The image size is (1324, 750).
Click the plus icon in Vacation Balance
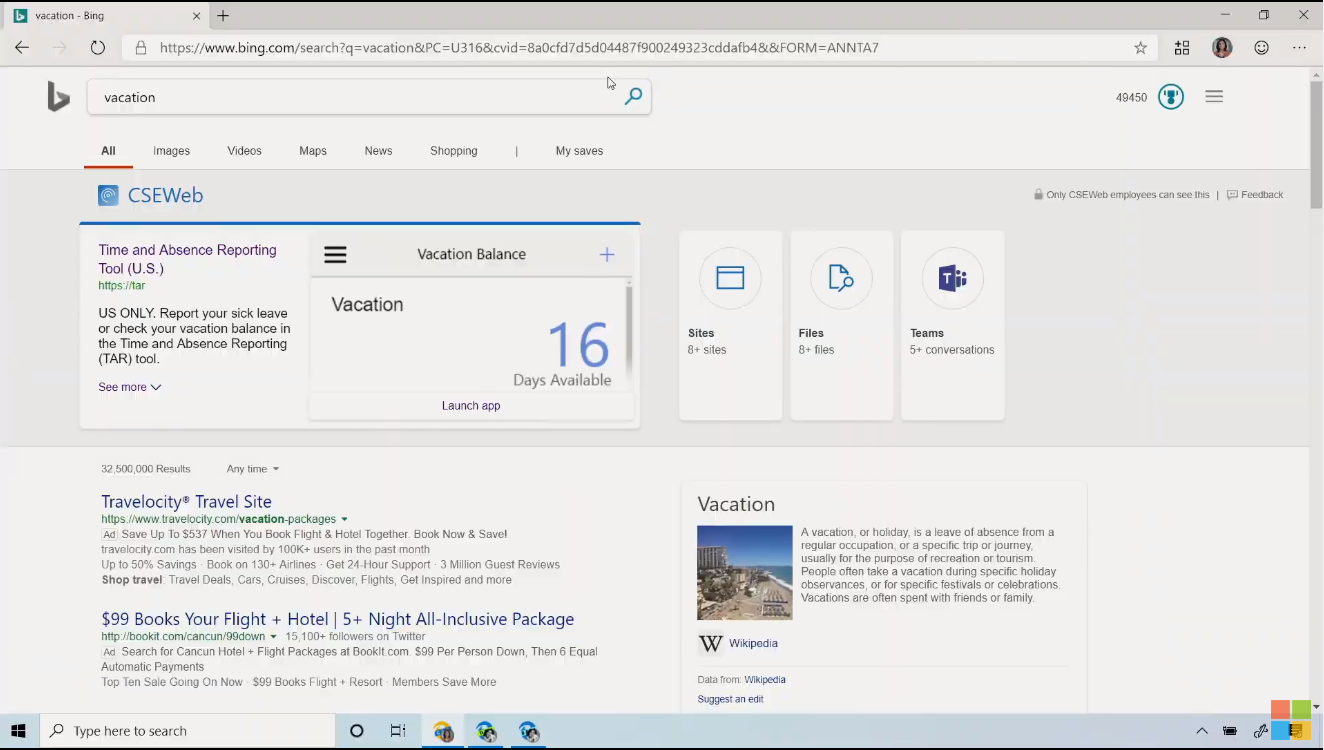click(607, 255)
